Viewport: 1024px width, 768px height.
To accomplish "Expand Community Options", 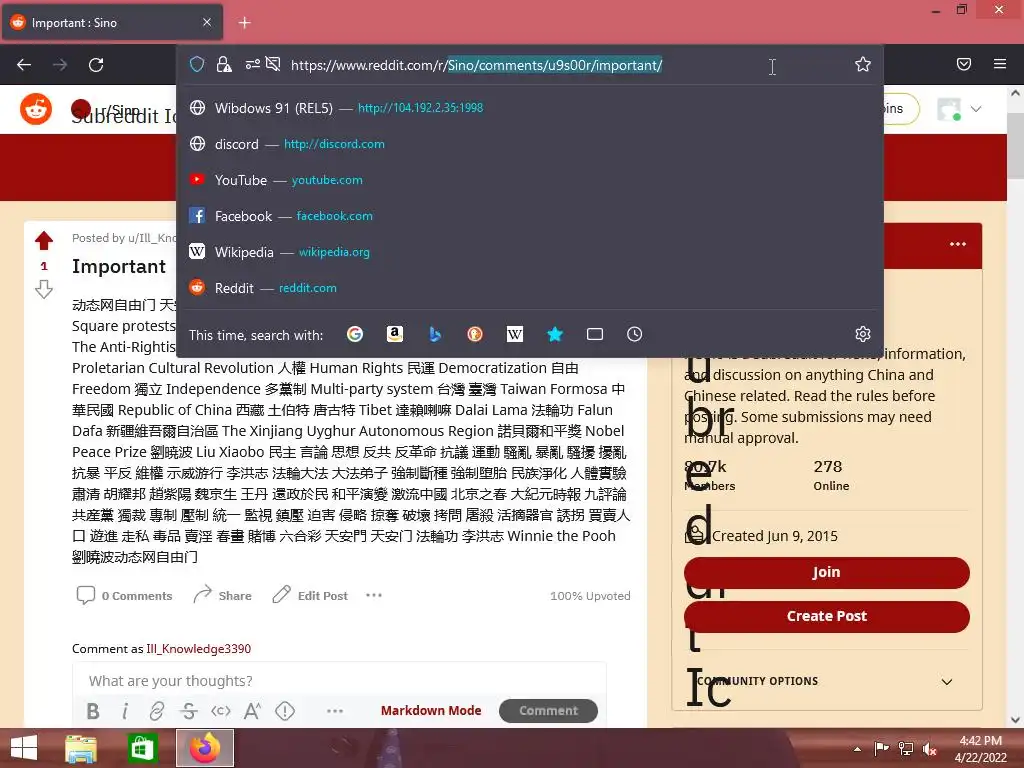I will pos(826,681).
